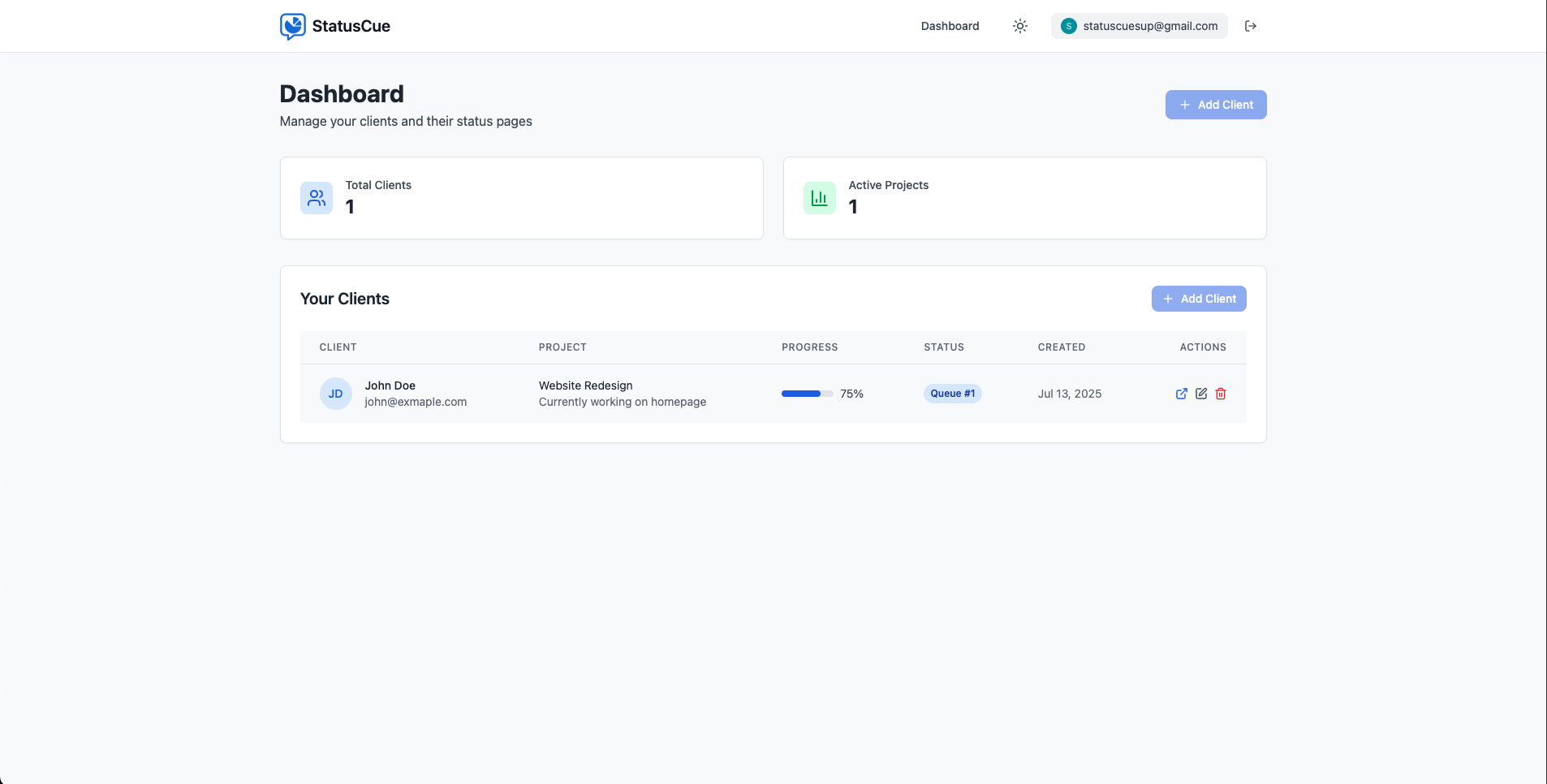Toggle the light/dark theme sun icon

pyautogui.click(x=1020, y=26)
